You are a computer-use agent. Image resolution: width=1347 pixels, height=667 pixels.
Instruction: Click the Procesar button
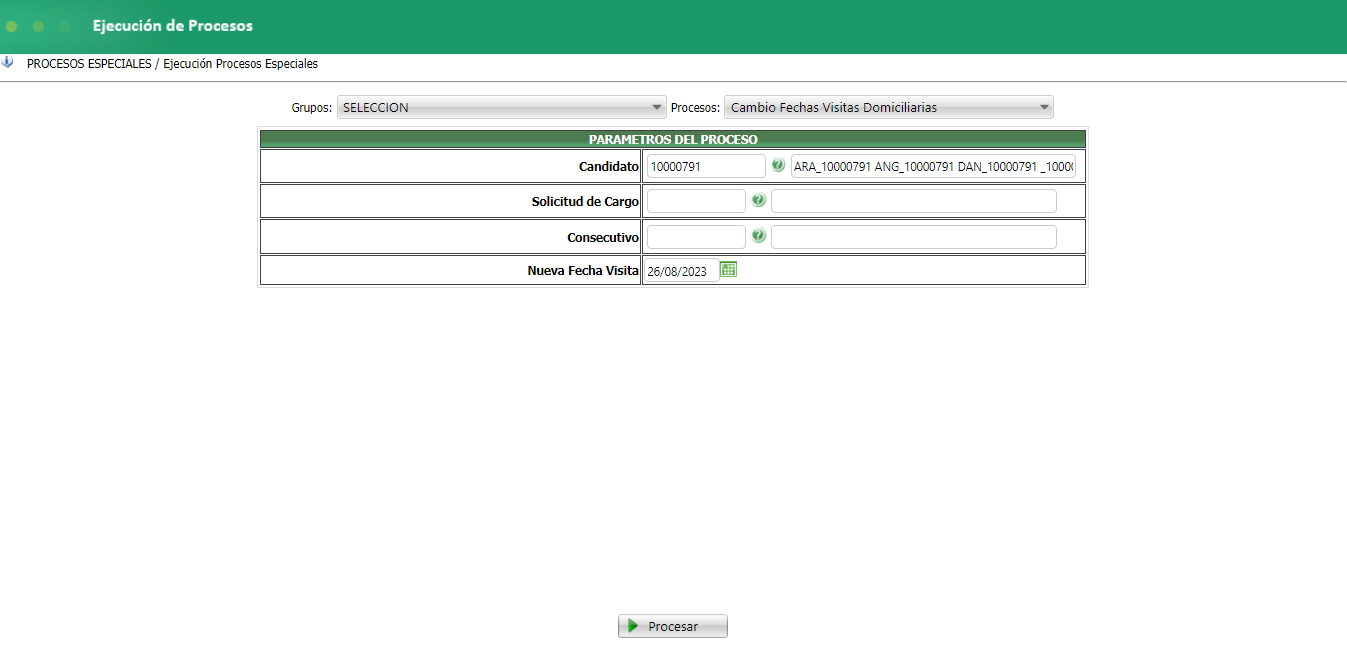[673, 626]
